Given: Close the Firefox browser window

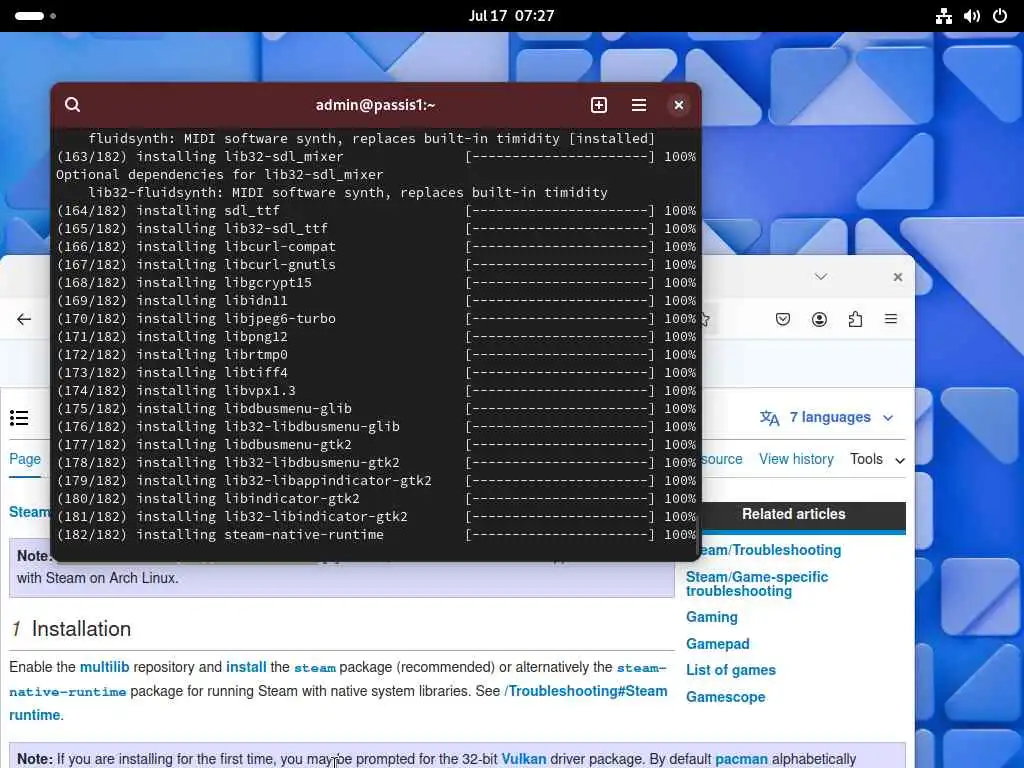Looking at the screenshot, I should pos(898,277).
